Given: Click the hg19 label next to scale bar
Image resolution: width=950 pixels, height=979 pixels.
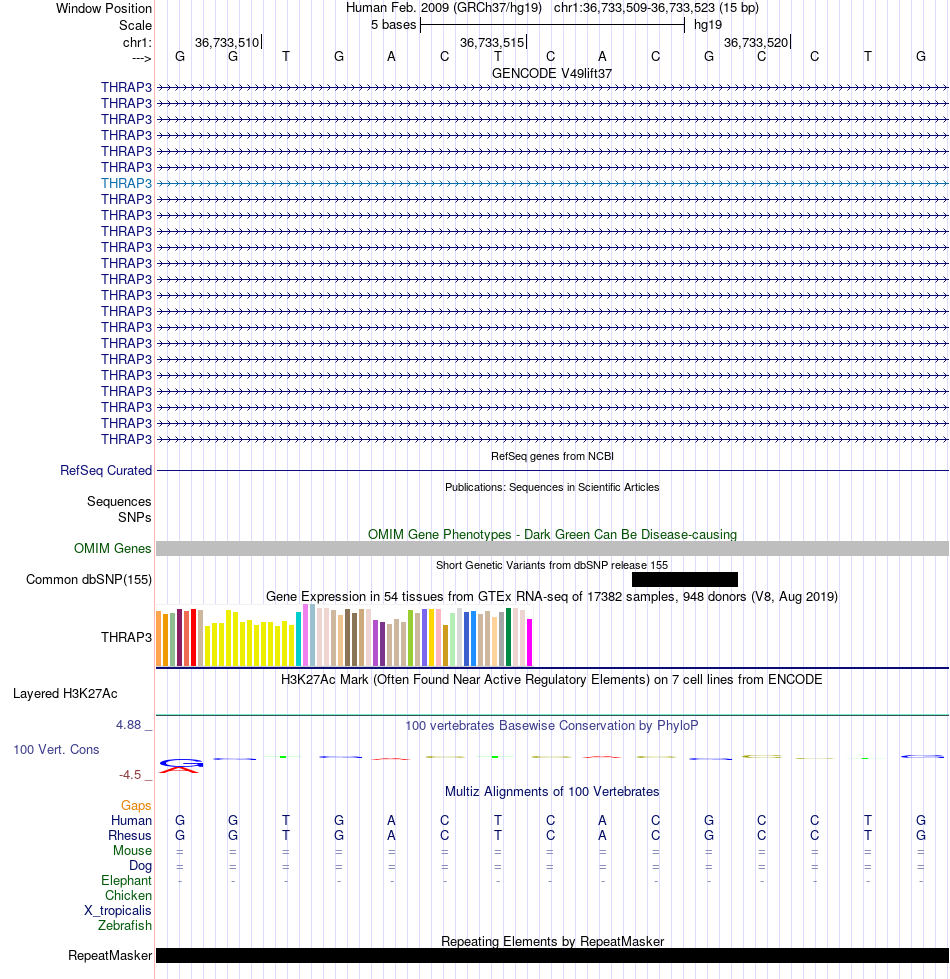Looking at the screenshot, I should click(708, 25).
